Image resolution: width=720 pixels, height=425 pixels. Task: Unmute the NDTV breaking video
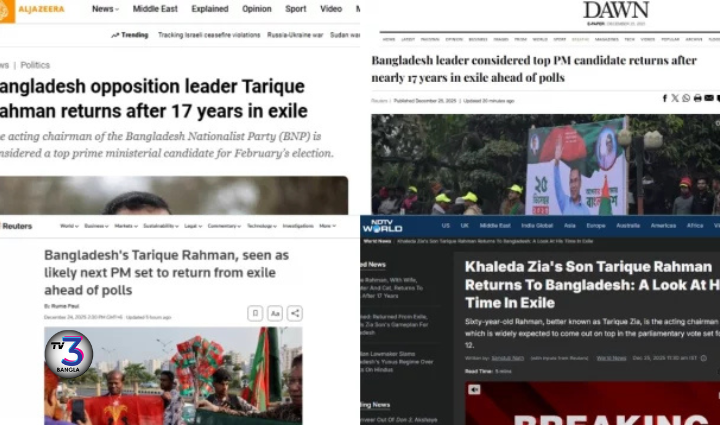tap(474, 389)
